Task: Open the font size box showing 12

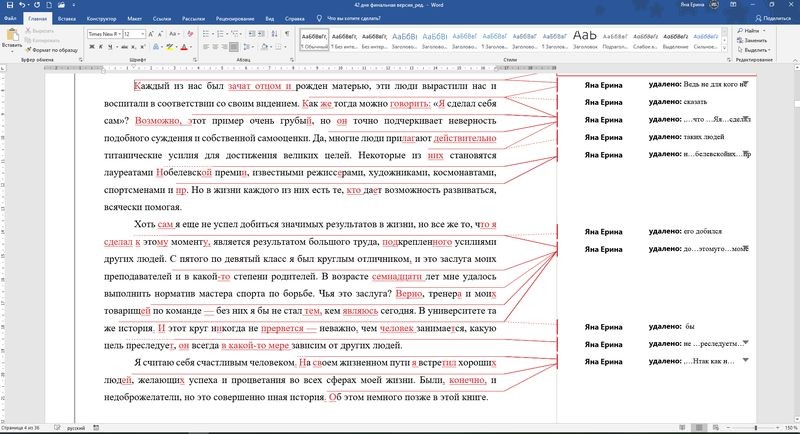Action: point(134,34)
